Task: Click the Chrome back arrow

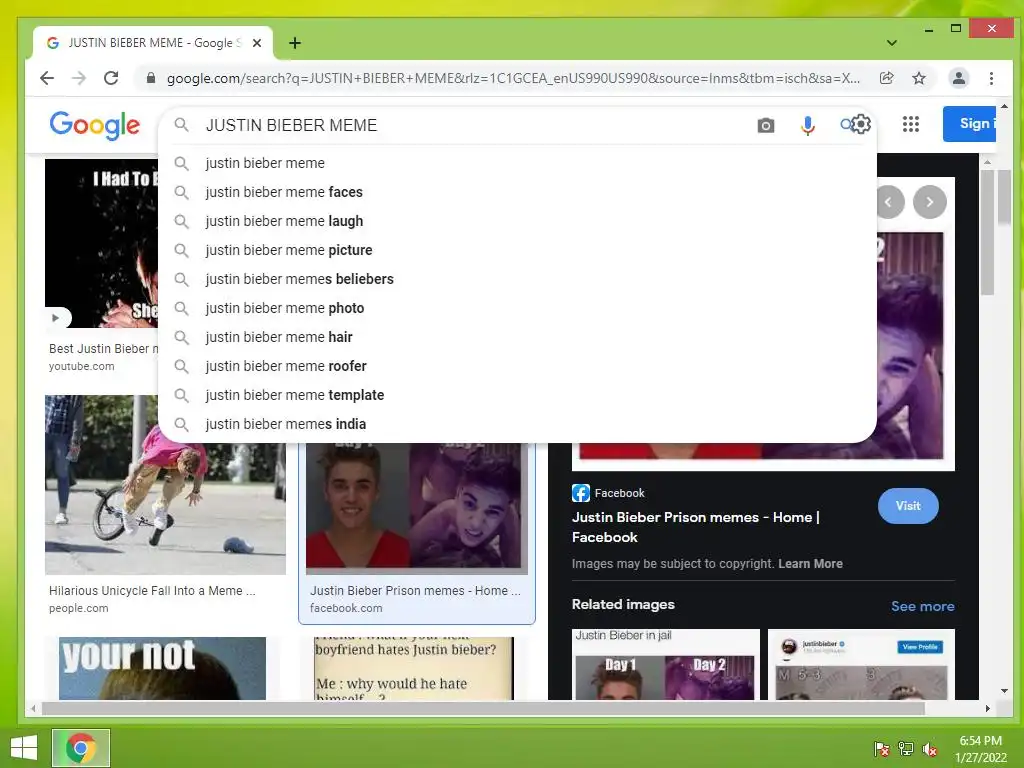Action: pos(47,78)
